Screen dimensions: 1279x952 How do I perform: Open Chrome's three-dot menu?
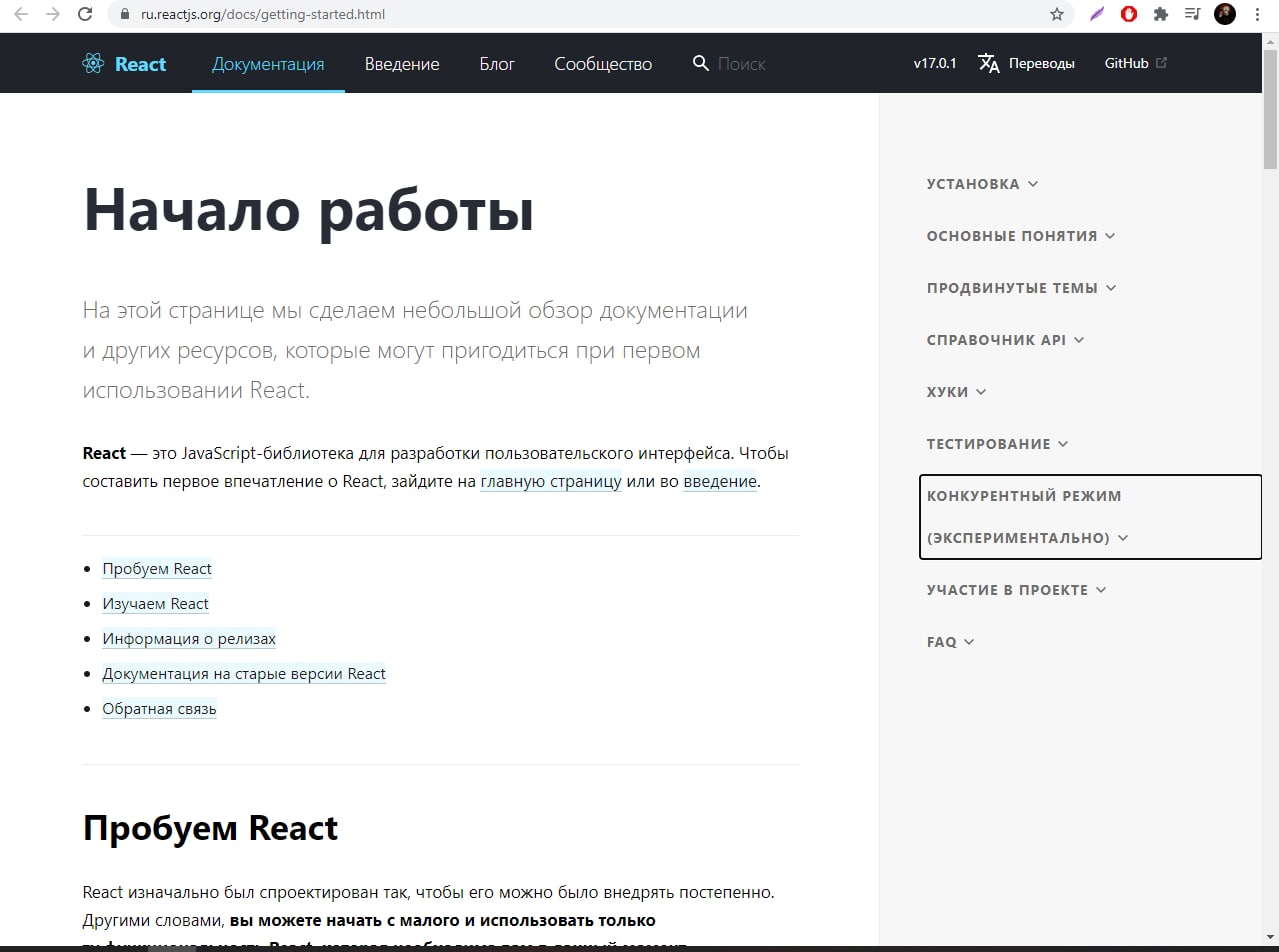[x=1257, y=14]
